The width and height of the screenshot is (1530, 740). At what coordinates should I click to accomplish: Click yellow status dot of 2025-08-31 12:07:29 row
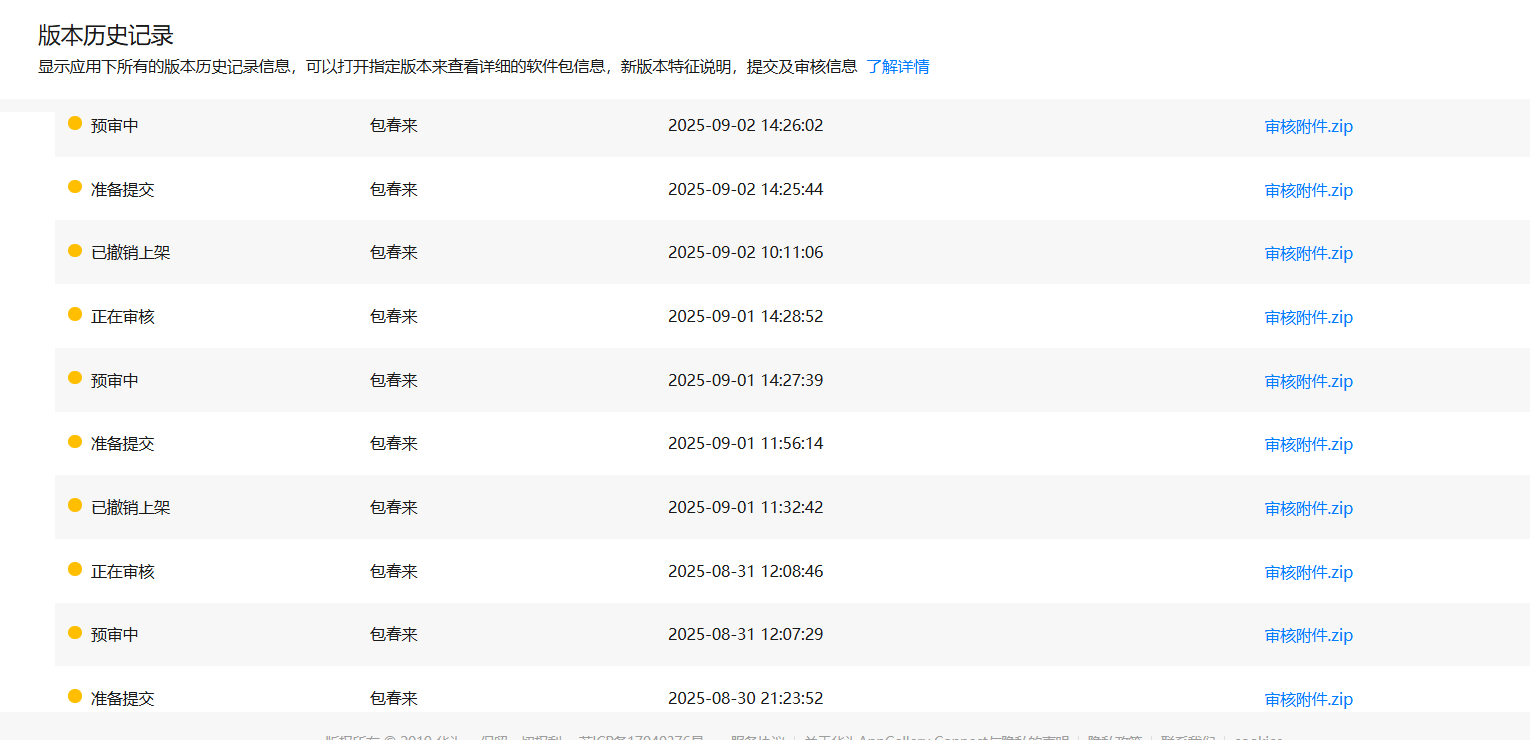(75, 632)
